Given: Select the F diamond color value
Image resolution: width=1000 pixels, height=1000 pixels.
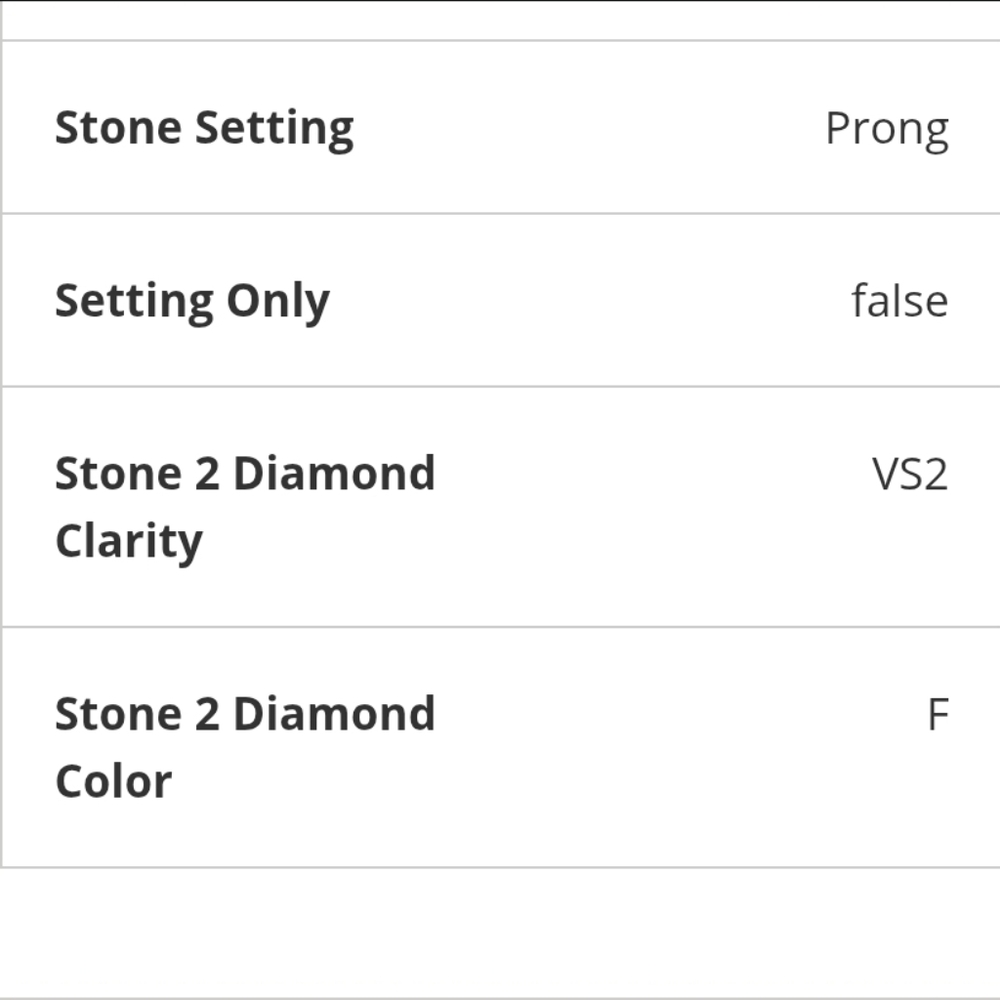Looking at the screenshot, I should tap(938, 715).
